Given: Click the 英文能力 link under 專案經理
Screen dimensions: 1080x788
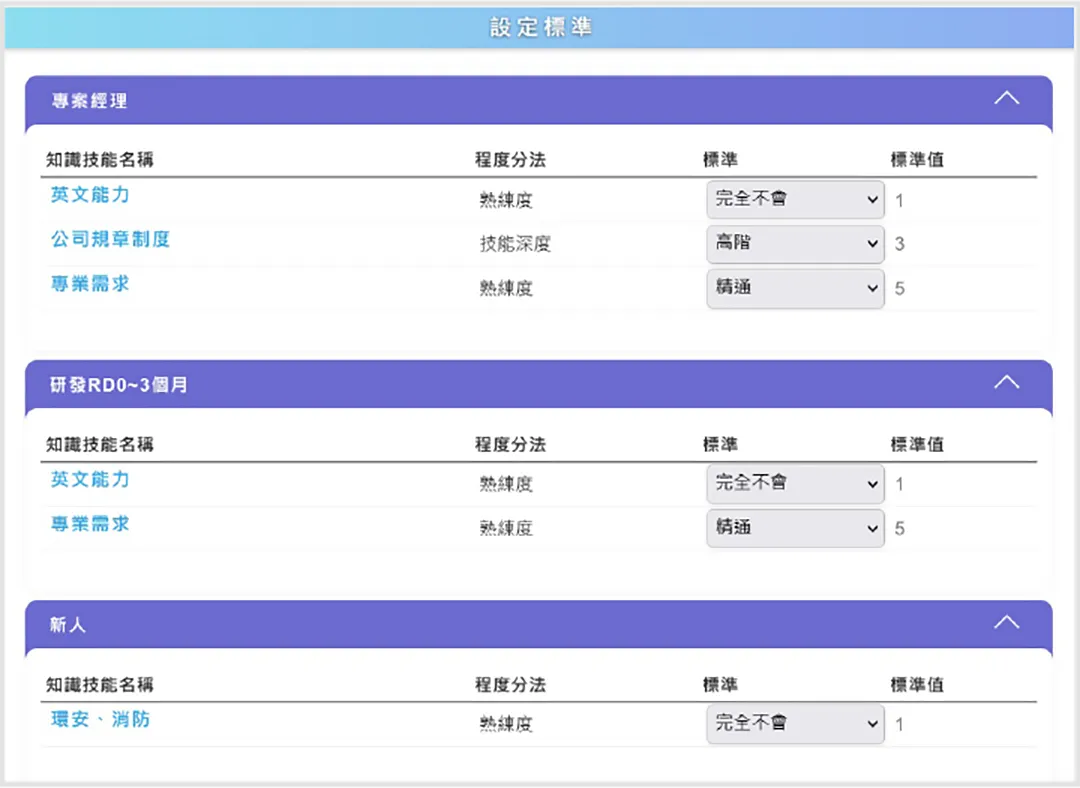Looking at the screenshot, I should coord(90,195).
